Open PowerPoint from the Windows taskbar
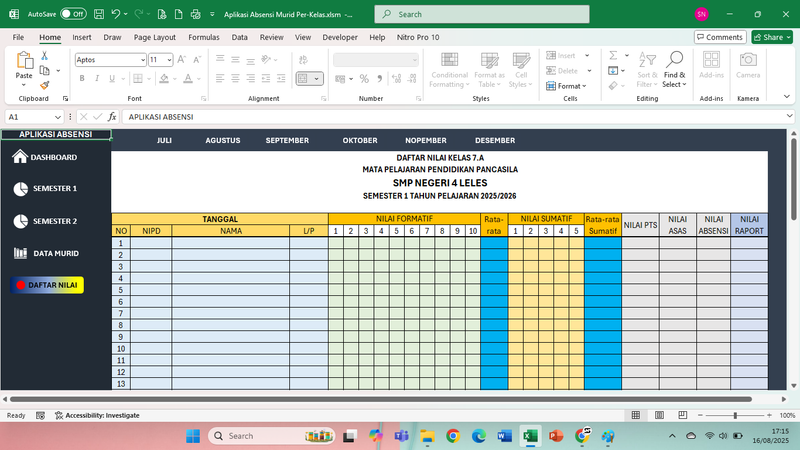Screen dimensions: 800x450 (x=556, y=436)
